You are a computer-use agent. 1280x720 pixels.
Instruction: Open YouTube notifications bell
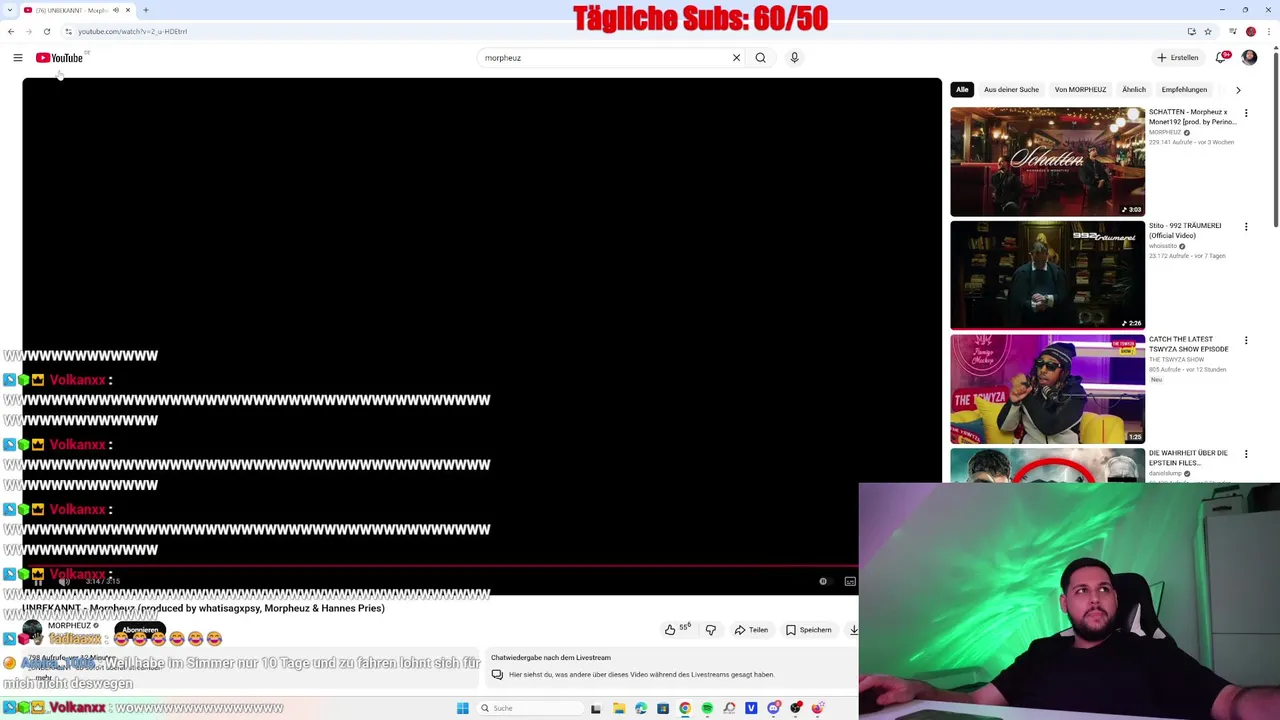[x=1221, y=58]
